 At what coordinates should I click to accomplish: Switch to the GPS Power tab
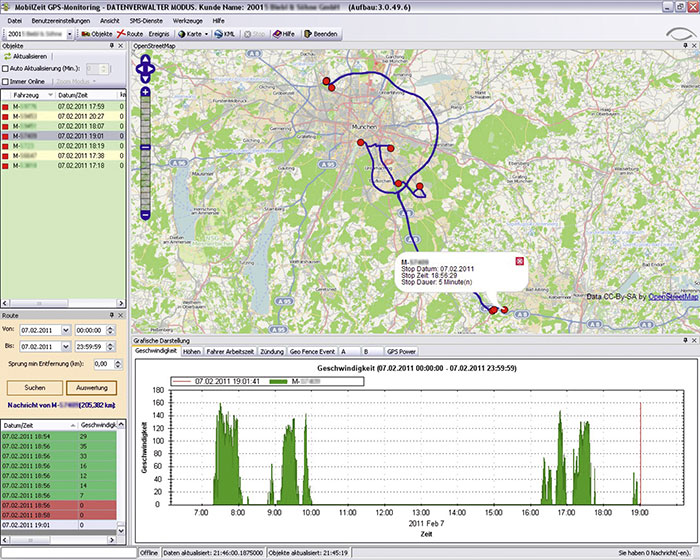pyautogui.click(x=401, y=351)
